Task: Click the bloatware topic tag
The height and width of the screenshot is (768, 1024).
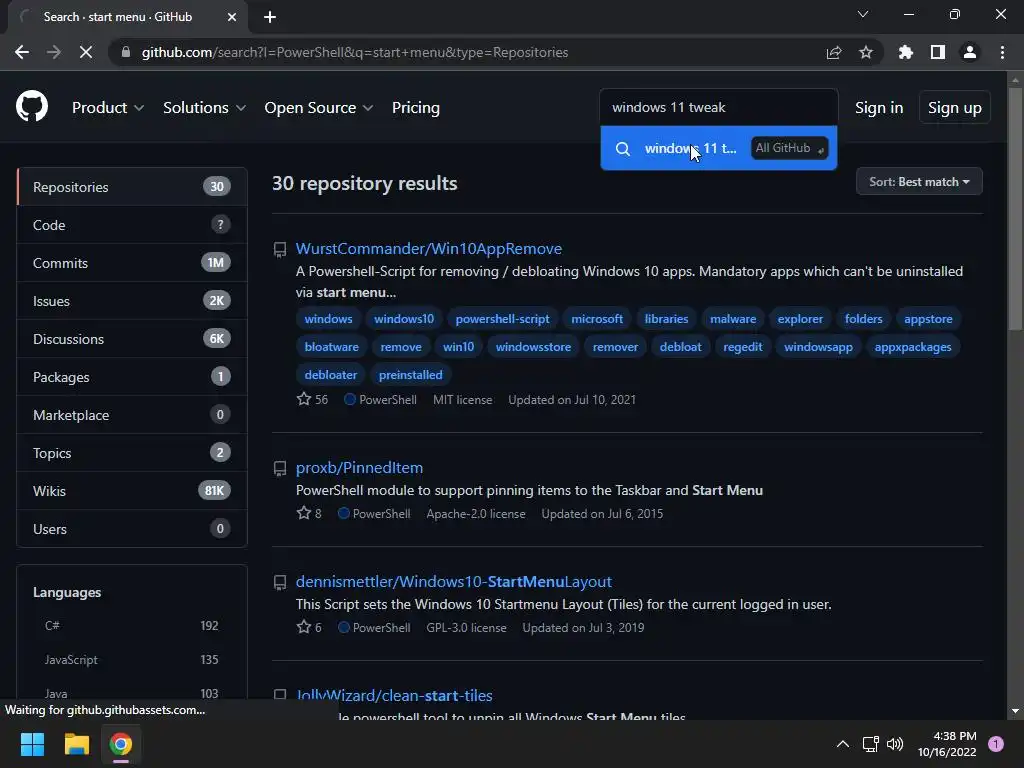Action: (x=331, y=347)
